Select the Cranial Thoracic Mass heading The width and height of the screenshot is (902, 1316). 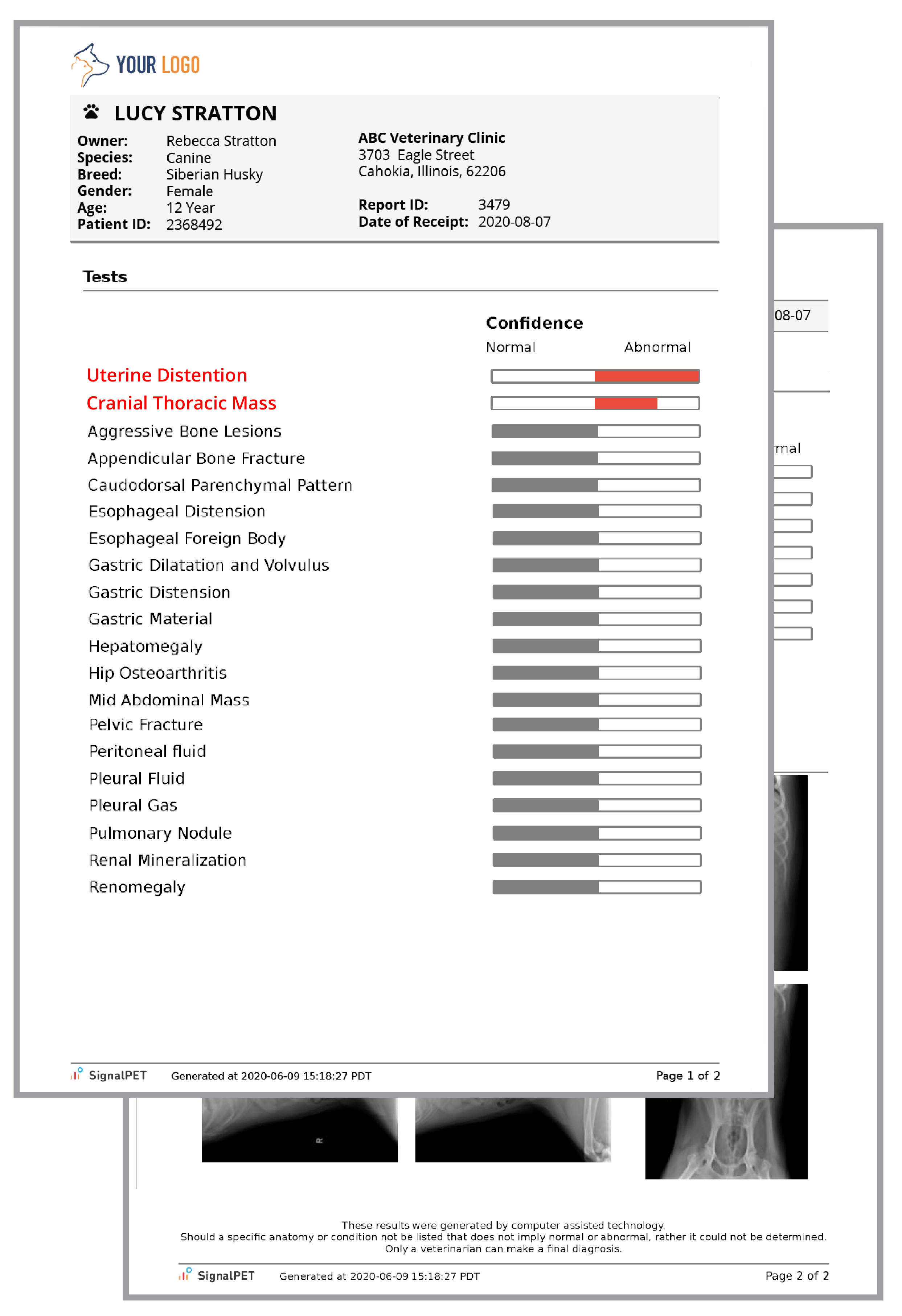coord(181,403)
